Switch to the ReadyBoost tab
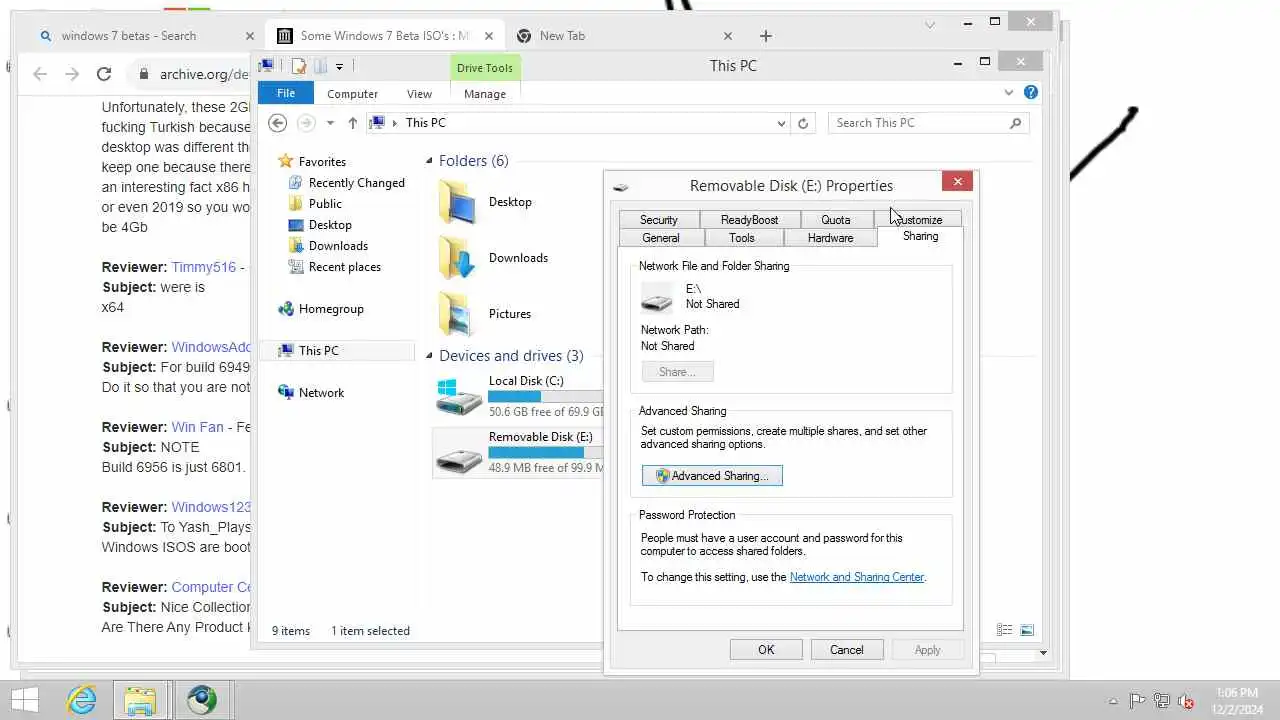The image size is (1280, 720). tap(749, 220)
